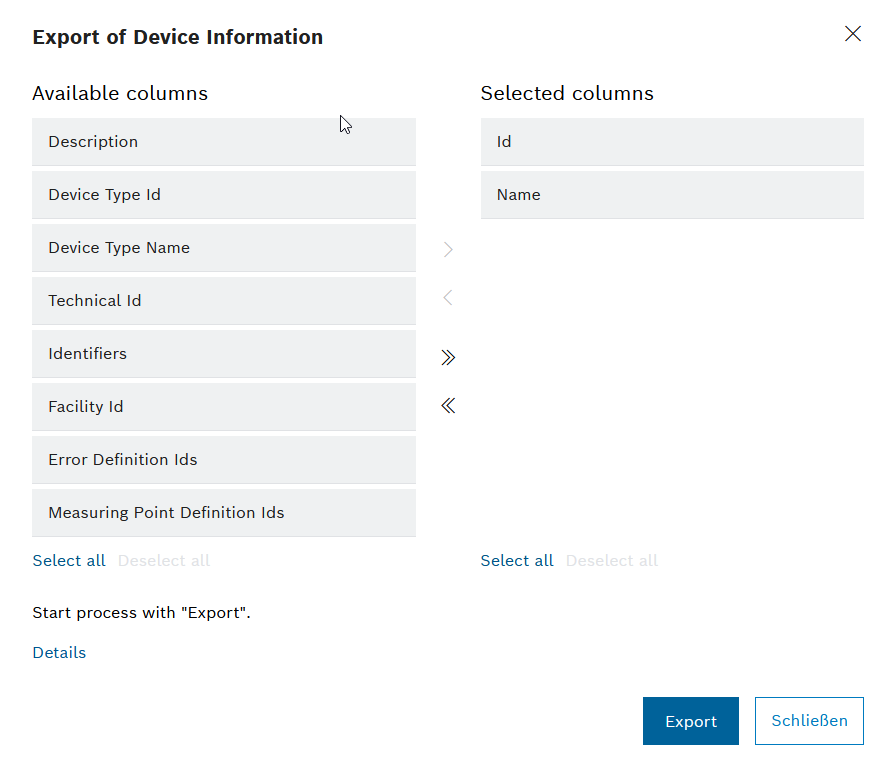Open the "Details" link

[58, 652]
